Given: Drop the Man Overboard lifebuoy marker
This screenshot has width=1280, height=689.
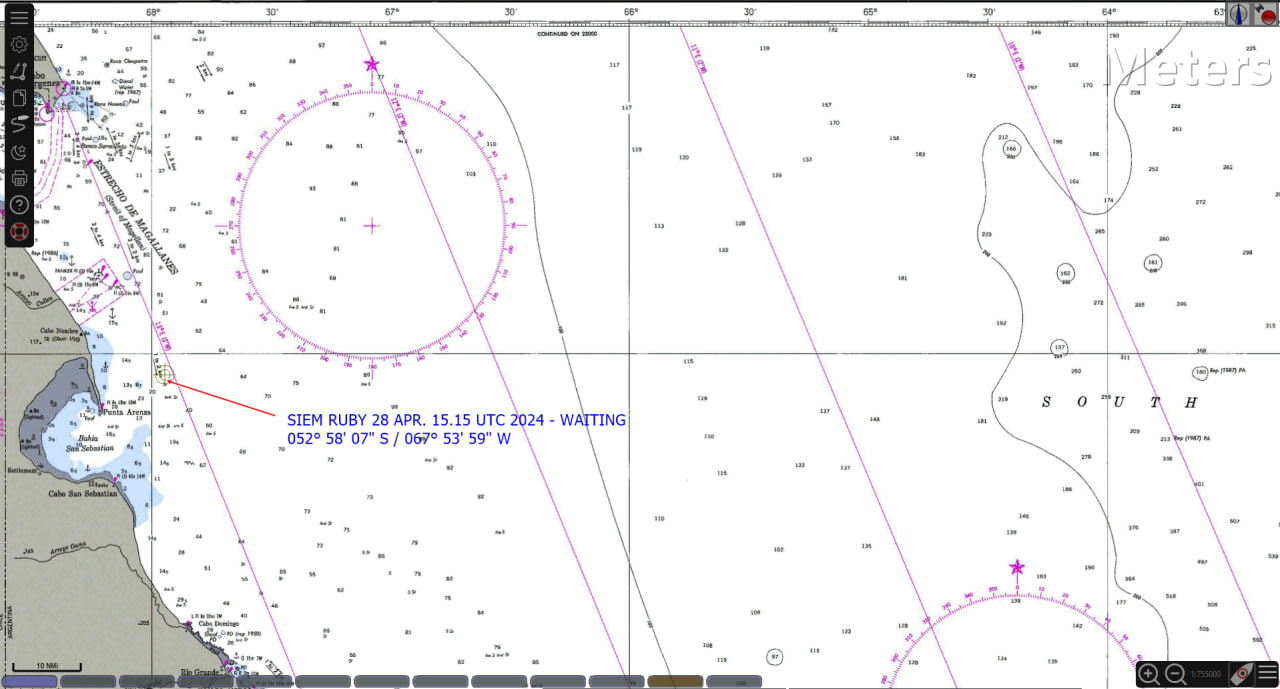Looking at the screenshot, I should coord(19,232).
